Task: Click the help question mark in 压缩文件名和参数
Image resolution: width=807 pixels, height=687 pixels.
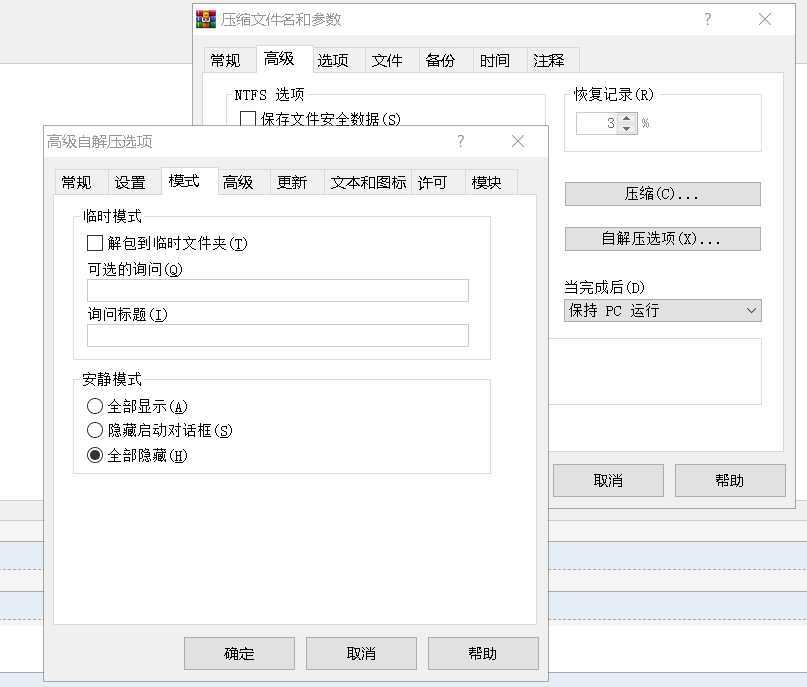Action: [708, 20]
